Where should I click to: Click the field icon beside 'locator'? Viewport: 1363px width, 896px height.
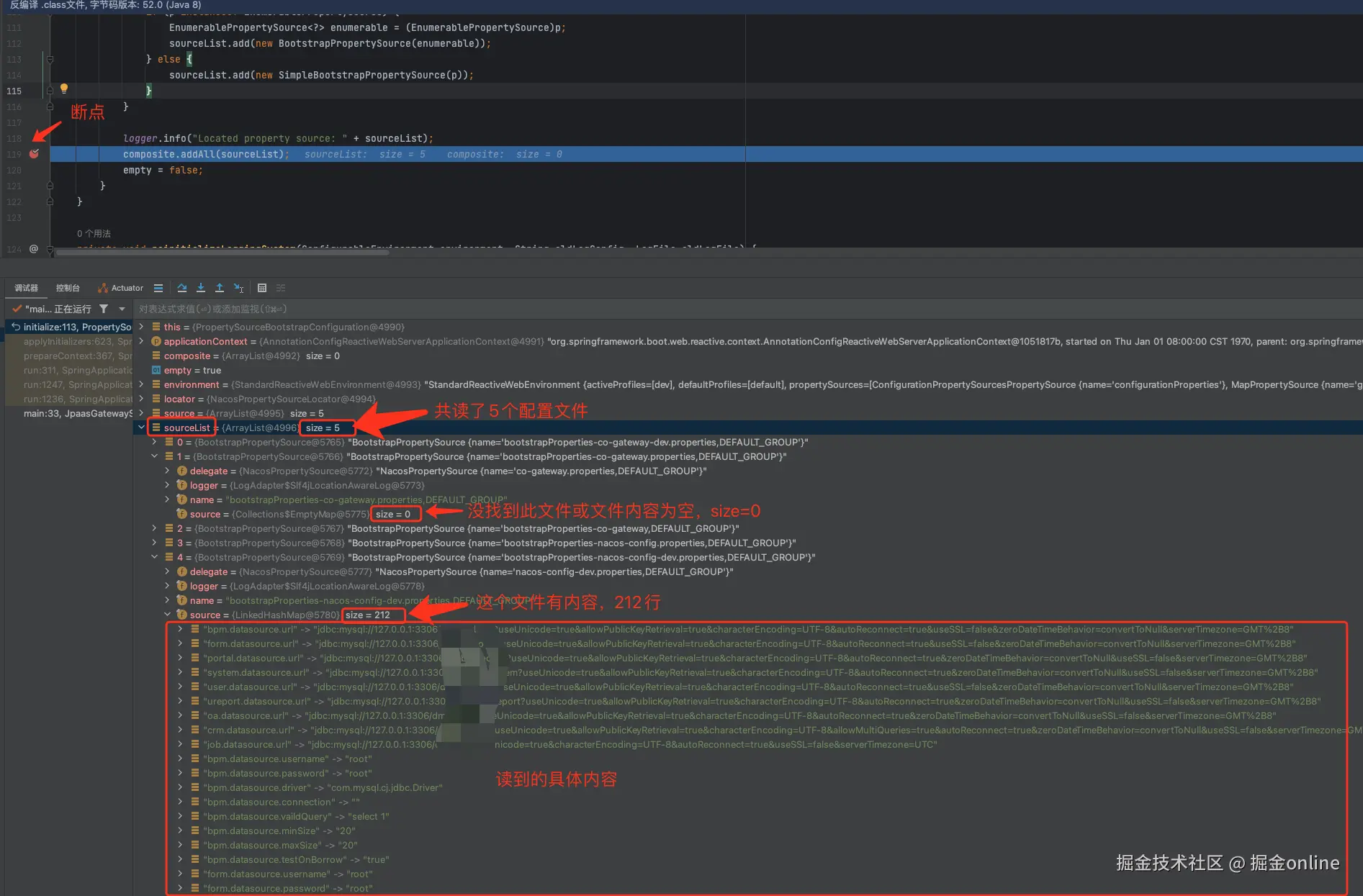click(156, 399)
